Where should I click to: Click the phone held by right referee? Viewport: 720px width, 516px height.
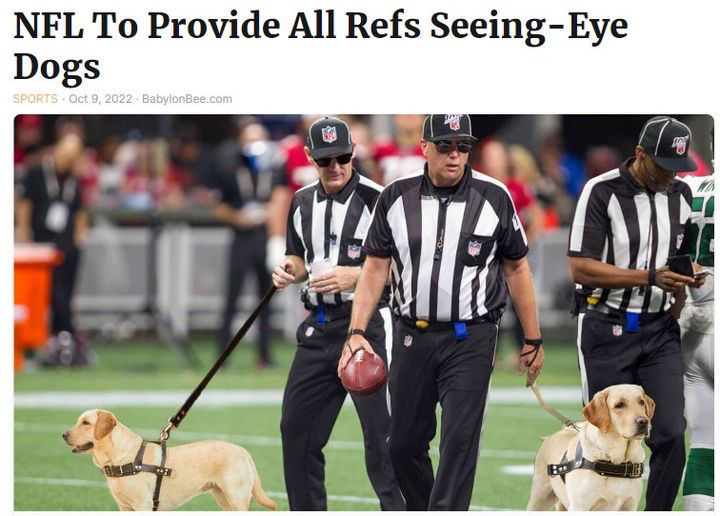pyautogui.click(x=681, y=265)
